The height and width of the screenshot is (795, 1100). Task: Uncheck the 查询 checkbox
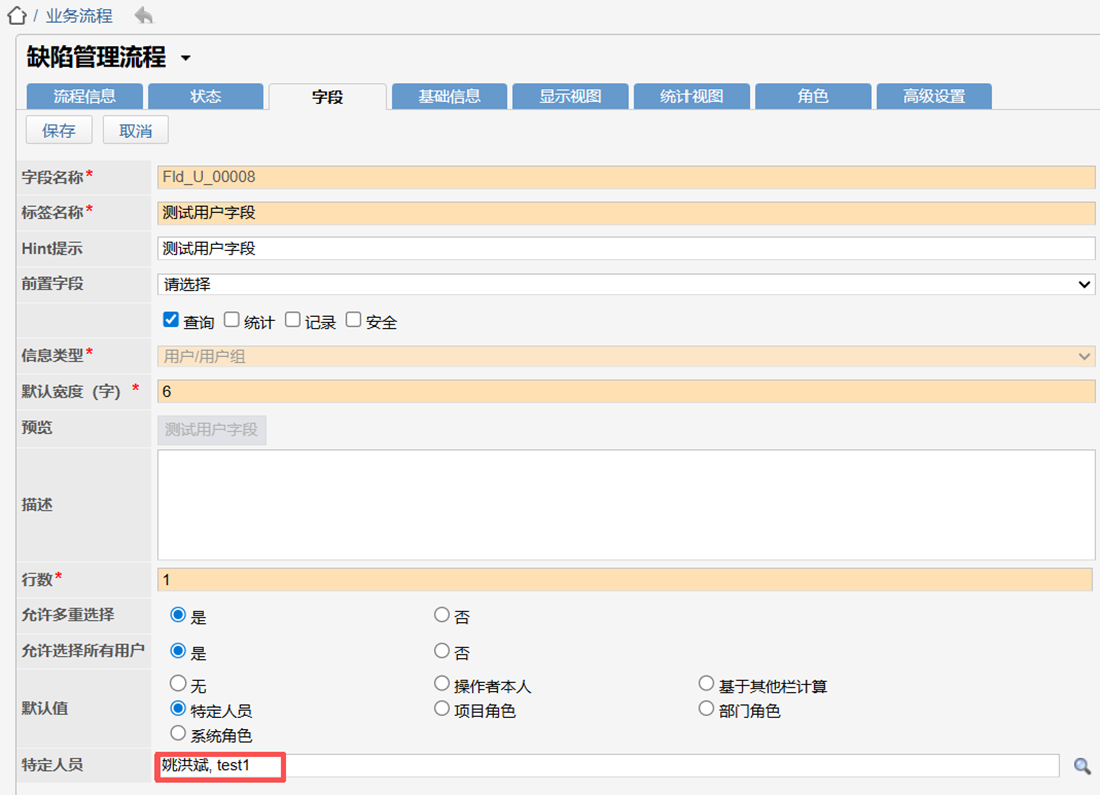pyautogui.click(x=171, y=320)
